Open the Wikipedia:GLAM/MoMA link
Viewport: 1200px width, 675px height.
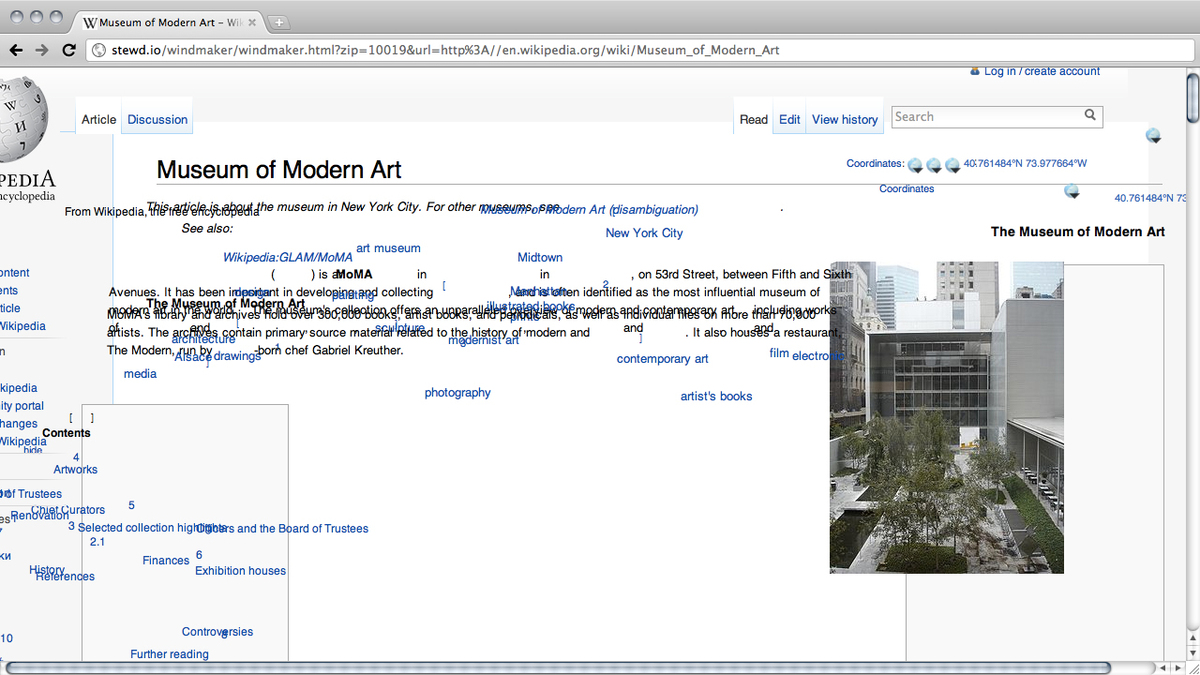point(288,258)
